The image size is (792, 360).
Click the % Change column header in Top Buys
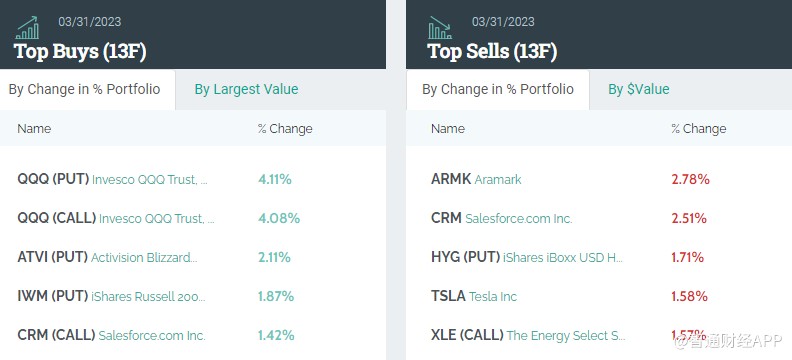285,129
